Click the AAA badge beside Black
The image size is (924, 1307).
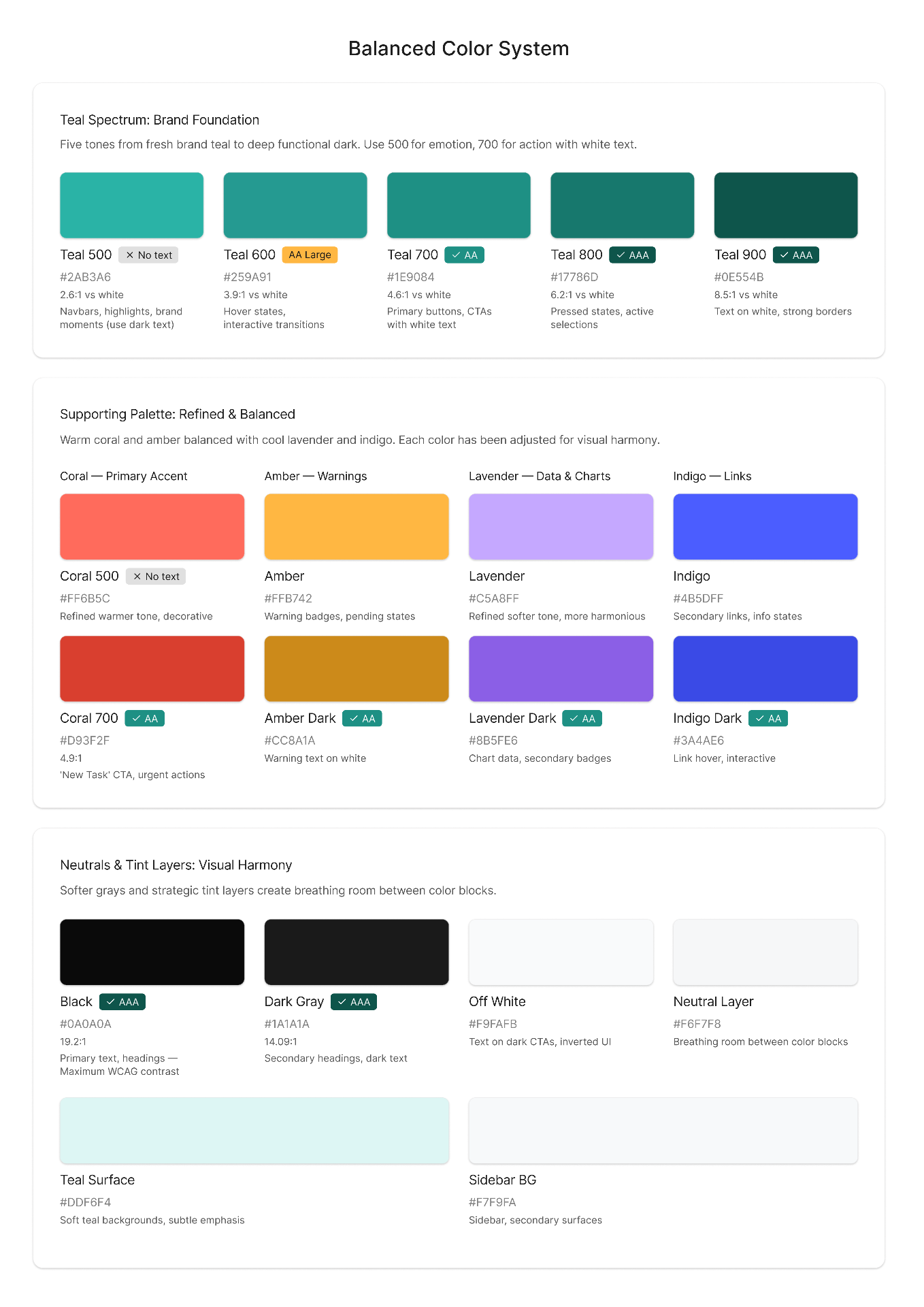pos(122,1002)
